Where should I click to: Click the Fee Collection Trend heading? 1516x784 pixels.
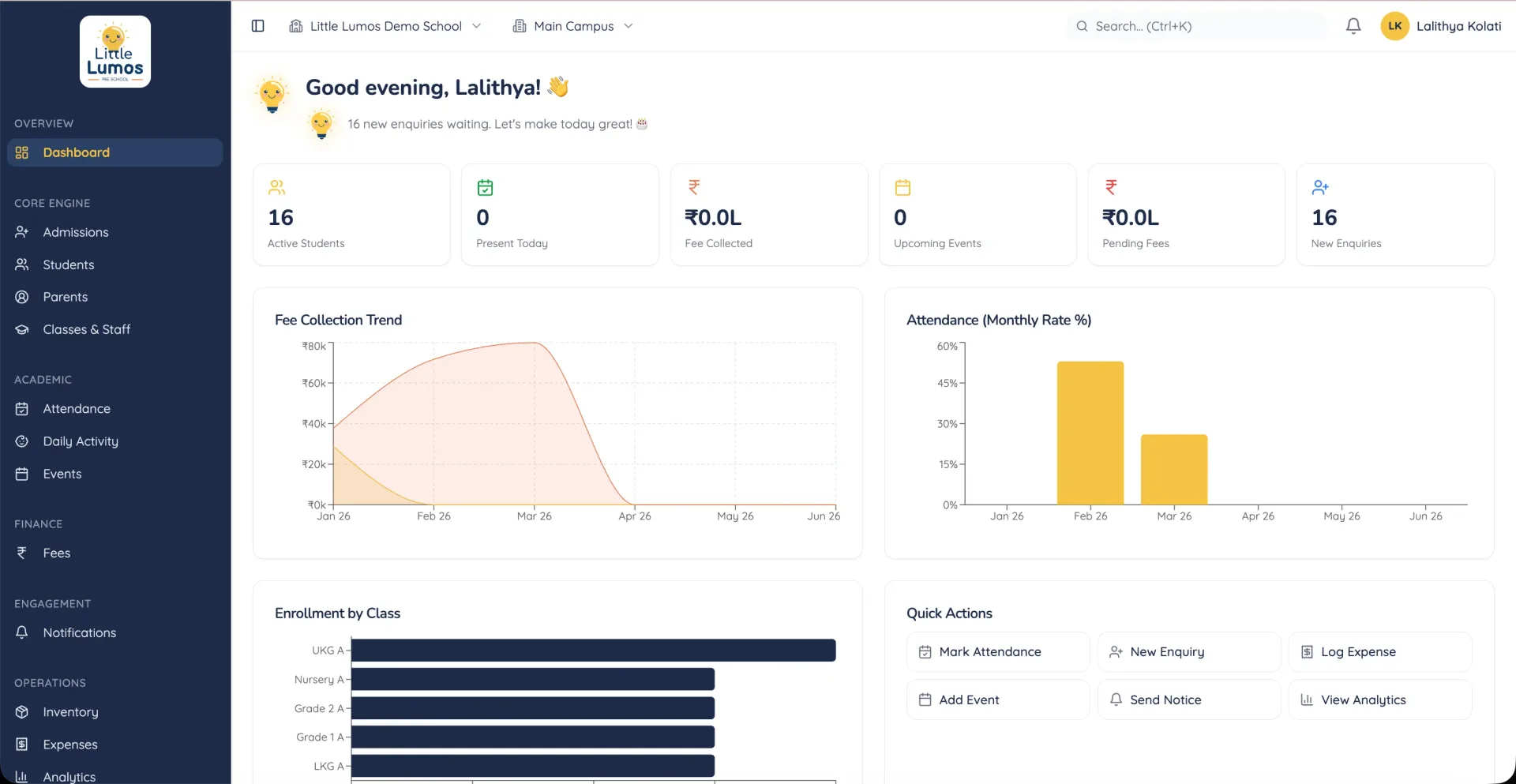point(338,320)
